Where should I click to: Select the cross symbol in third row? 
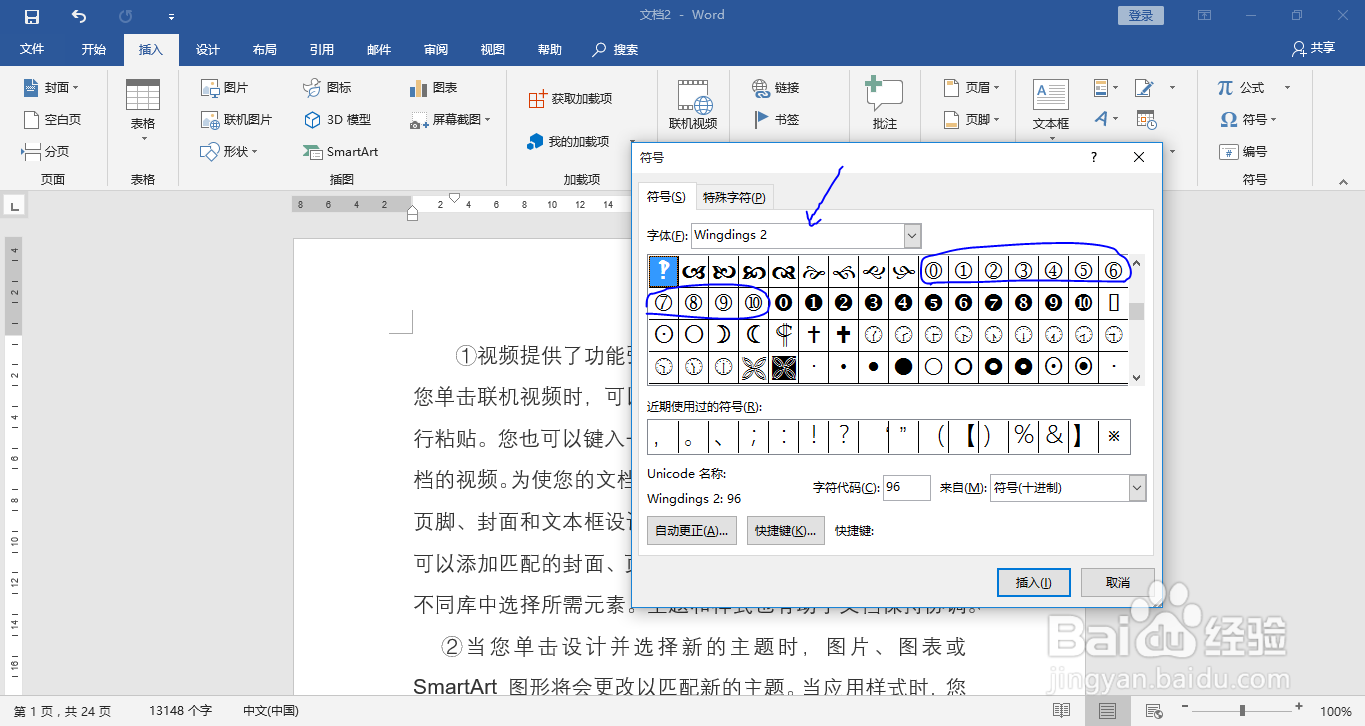813,335
